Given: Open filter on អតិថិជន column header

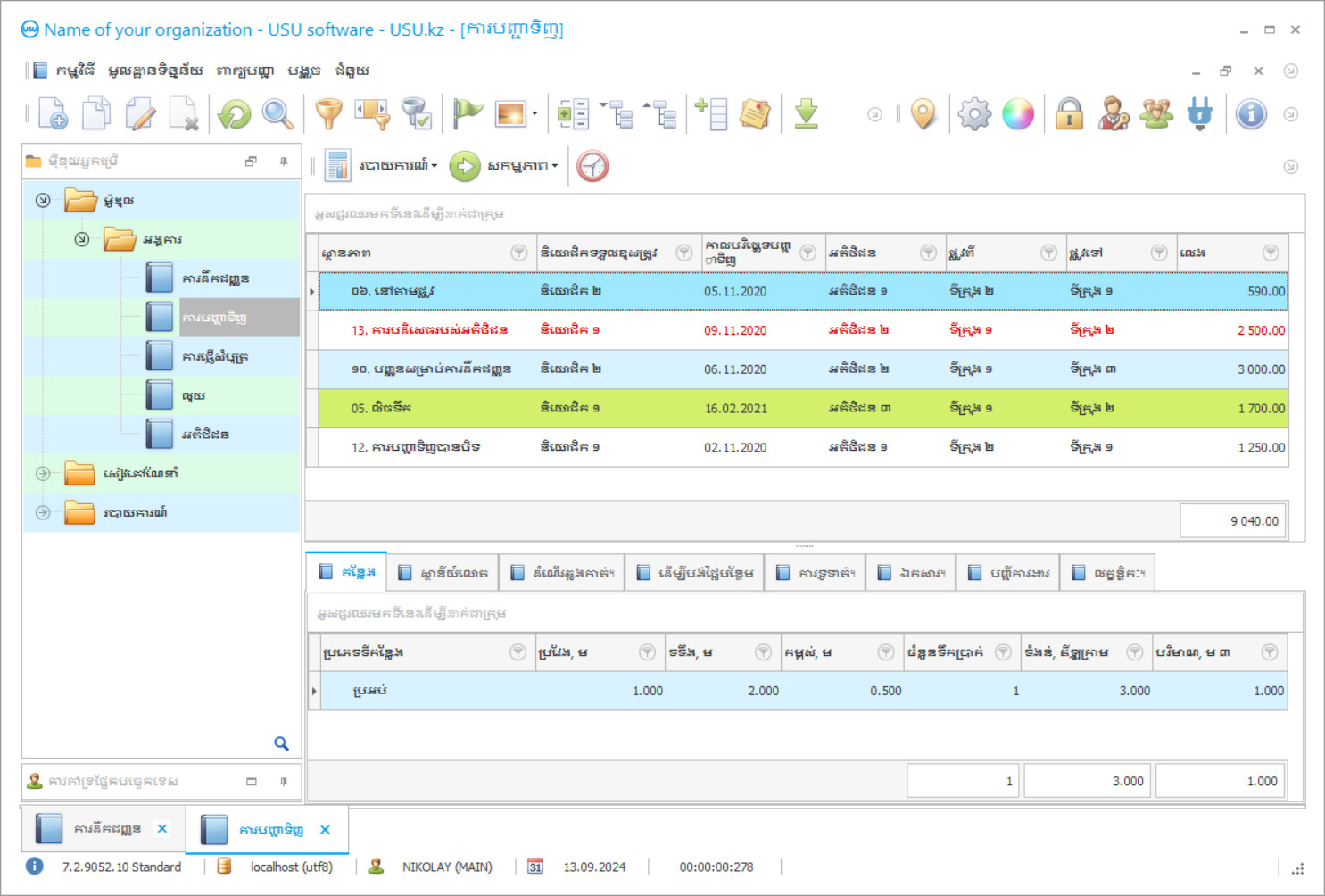Looking at the screenshot, I should click(928, 253).
